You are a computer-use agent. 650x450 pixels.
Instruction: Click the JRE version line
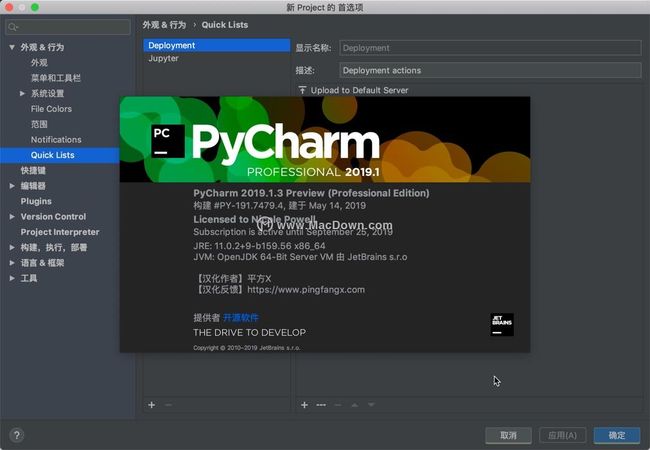tap(259, 246)
